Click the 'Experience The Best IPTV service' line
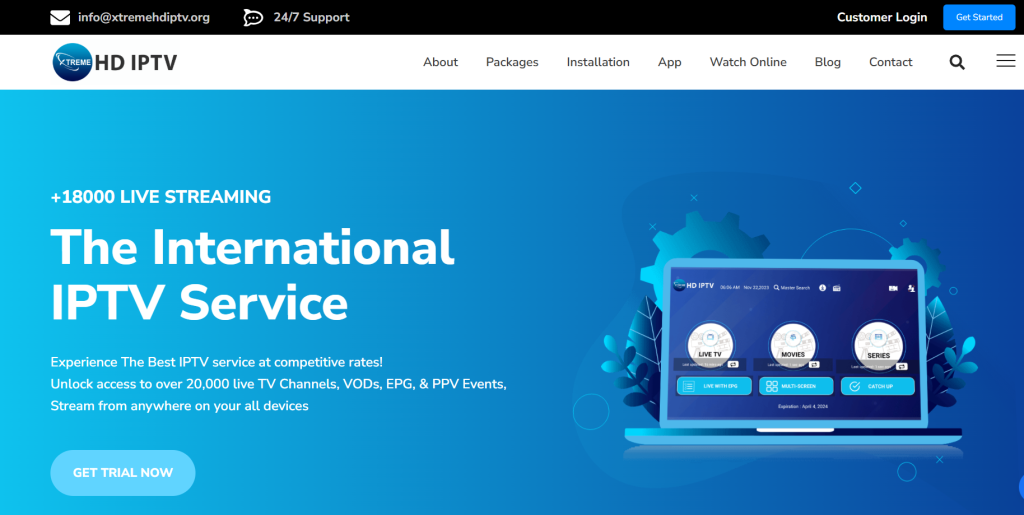The width and height of the screenshot is (1024, 515). point(217,362)
